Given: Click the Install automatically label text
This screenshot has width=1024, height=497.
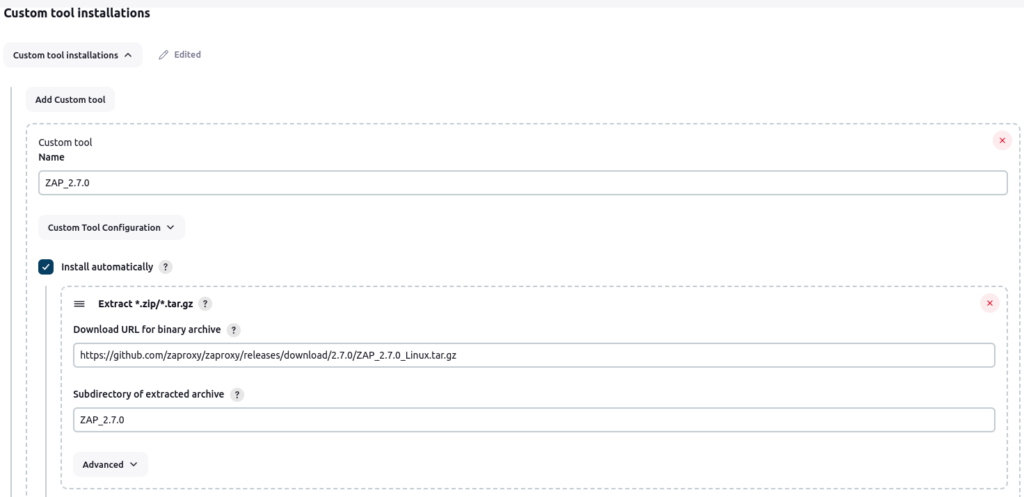Looking at the screenshot, I should pyautogui.click(x=107, y=267).
